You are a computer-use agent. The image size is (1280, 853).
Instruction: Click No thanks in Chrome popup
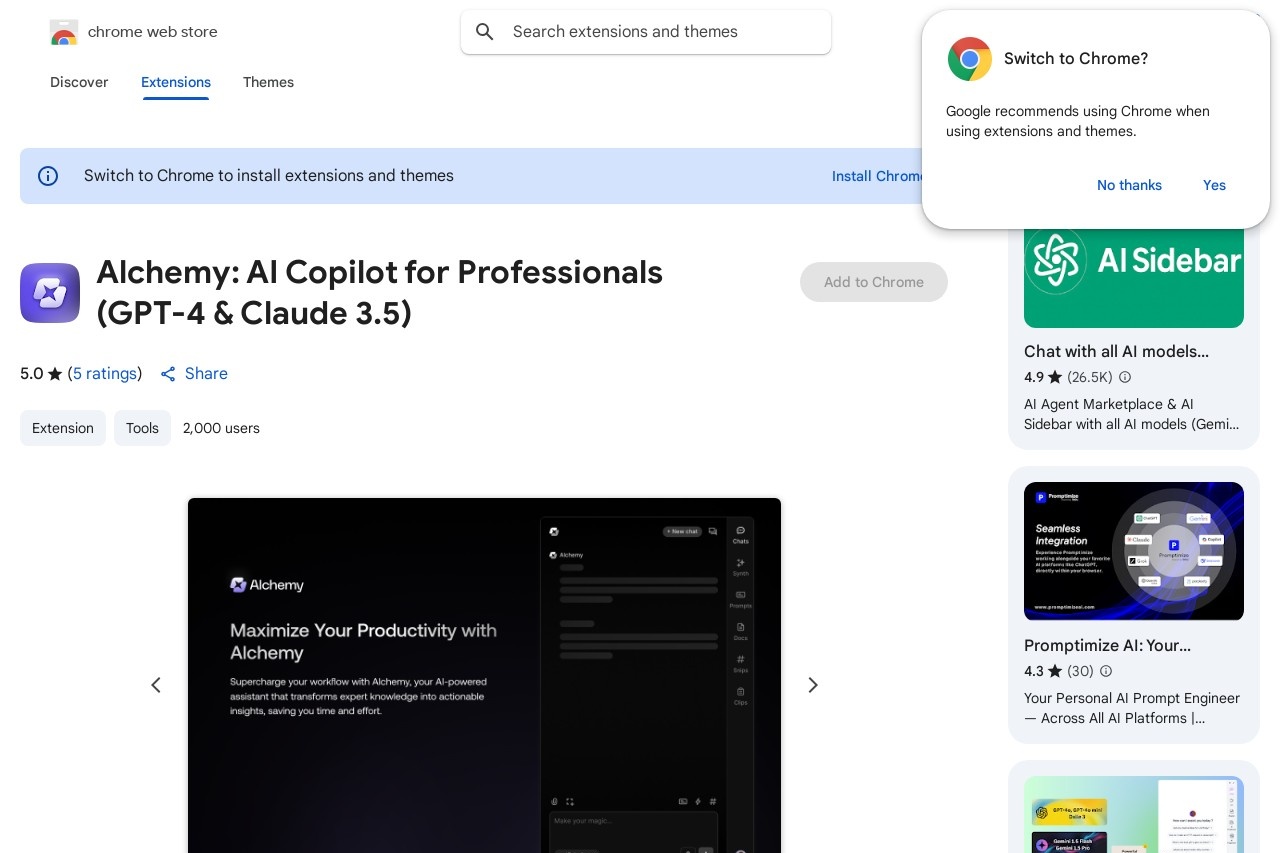[1129, 185]
